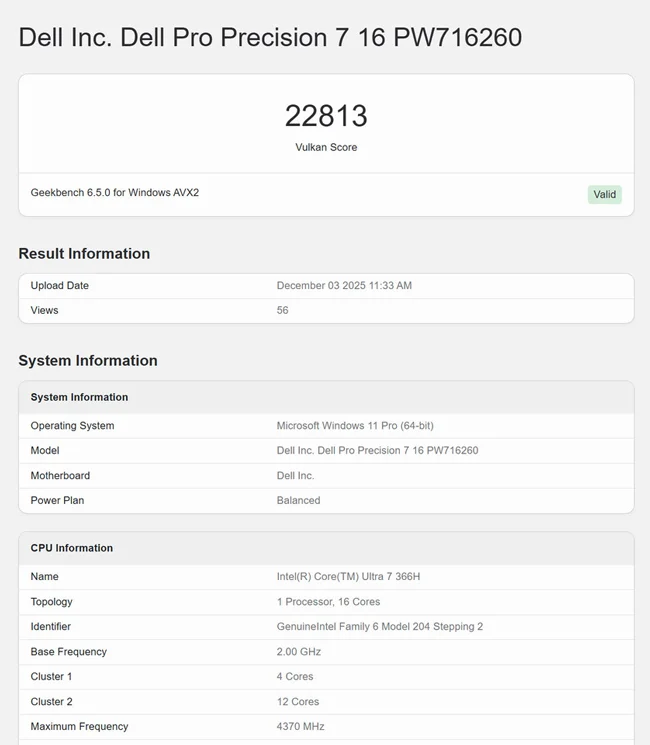650x745 pixels.
Task: Click the Views label
Action: click(44, 310)
